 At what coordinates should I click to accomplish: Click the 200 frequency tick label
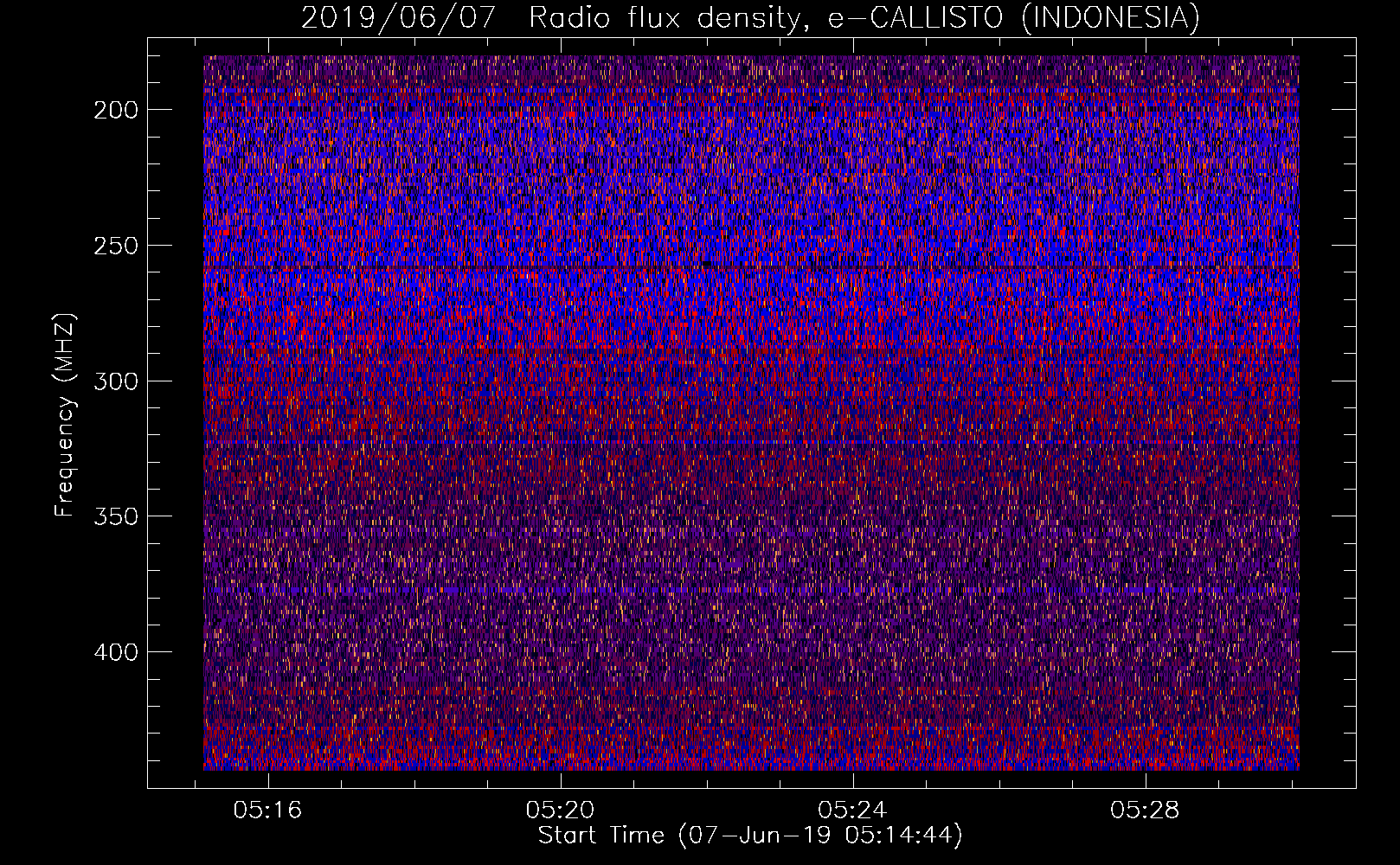[x=115, y=110]
